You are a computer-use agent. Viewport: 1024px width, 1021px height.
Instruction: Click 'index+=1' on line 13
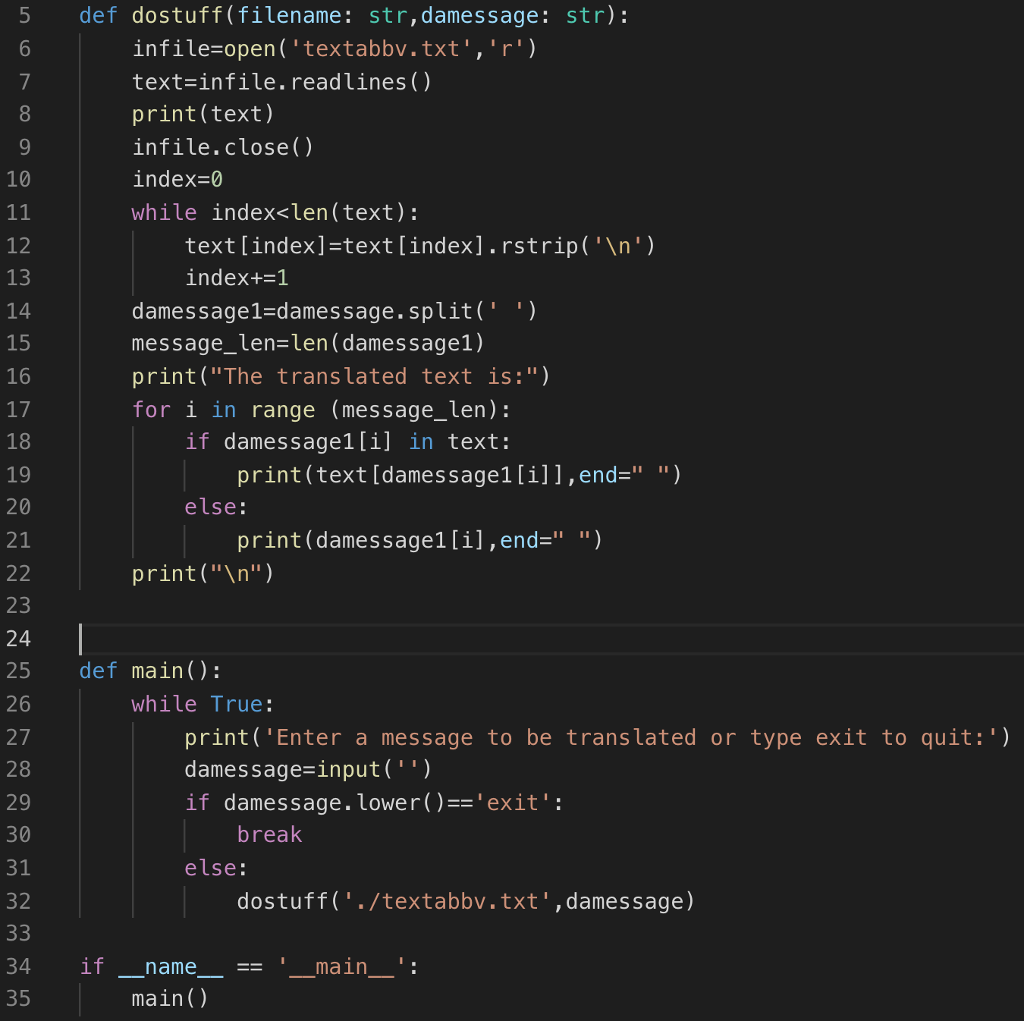pos(236,278)
